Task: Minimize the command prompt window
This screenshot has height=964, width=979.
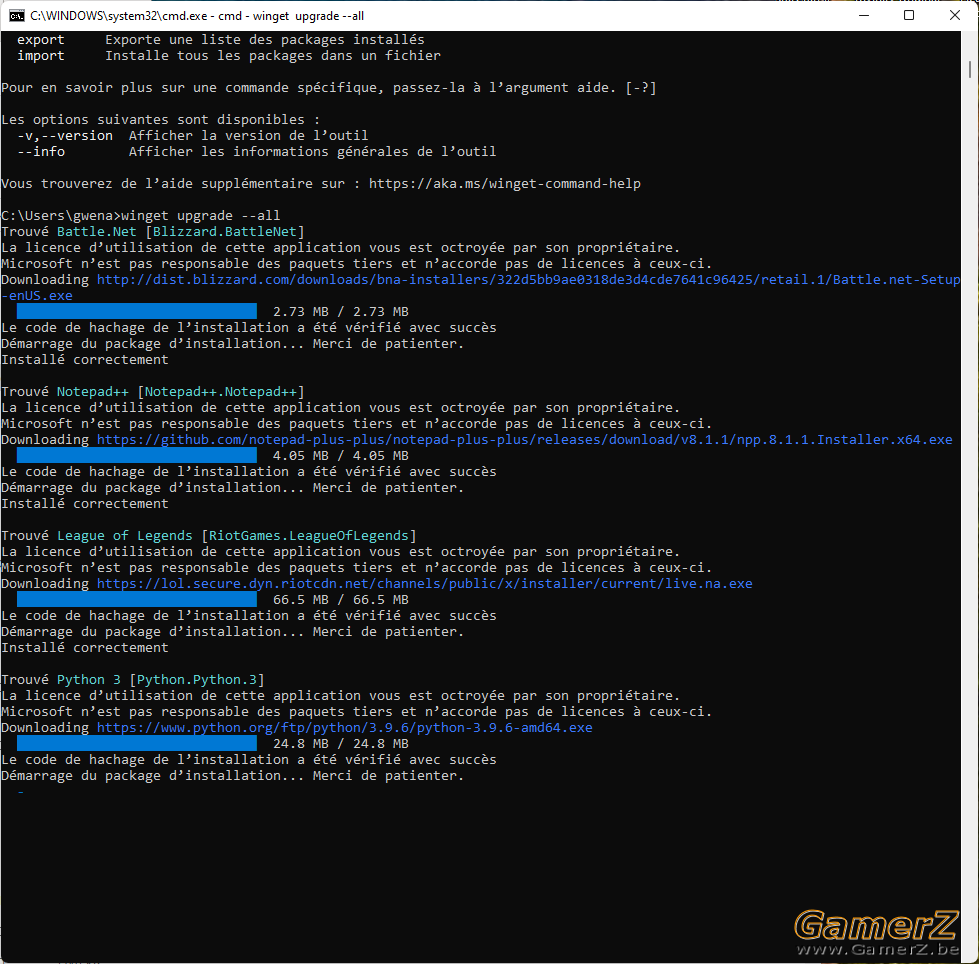Action: pos(864,16)
